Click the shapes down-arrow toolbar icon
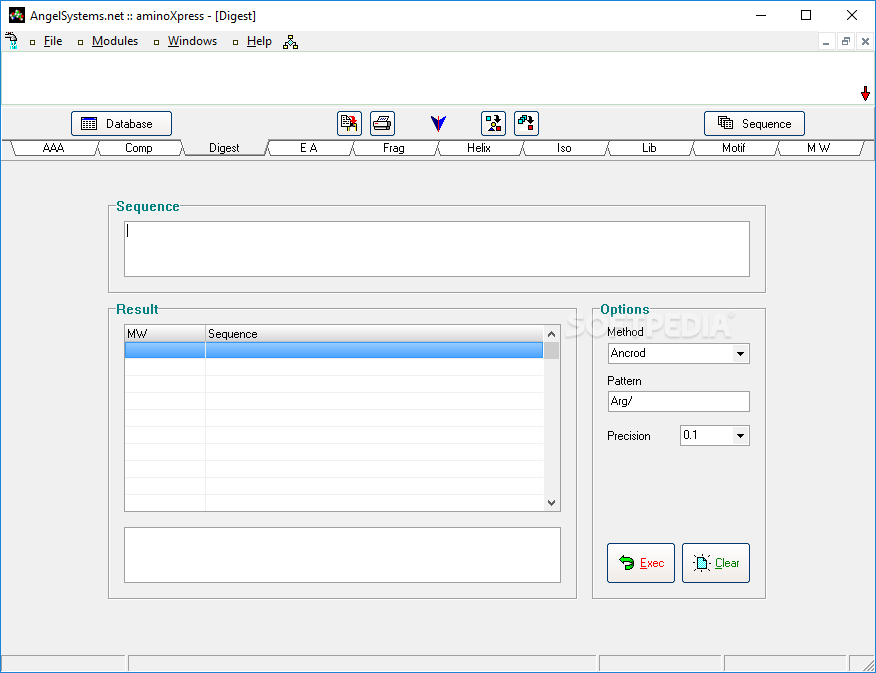This screenshot has width=876, height=673. [493, 123]
